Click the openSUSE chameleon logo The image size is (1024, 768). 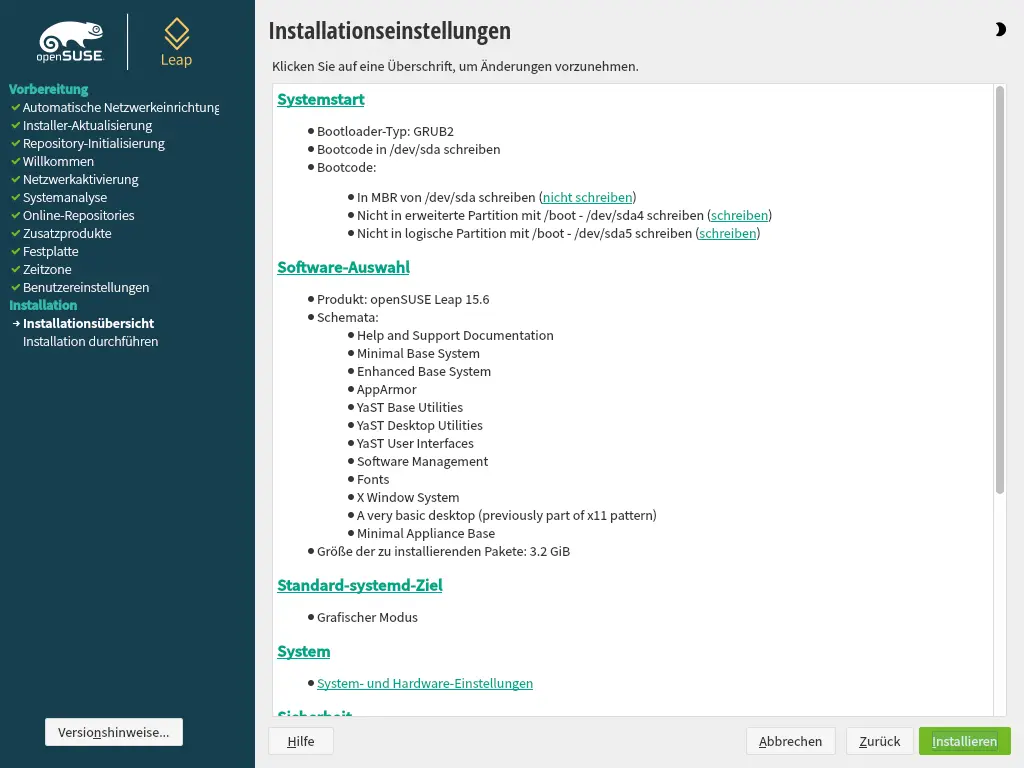point(71,42)
